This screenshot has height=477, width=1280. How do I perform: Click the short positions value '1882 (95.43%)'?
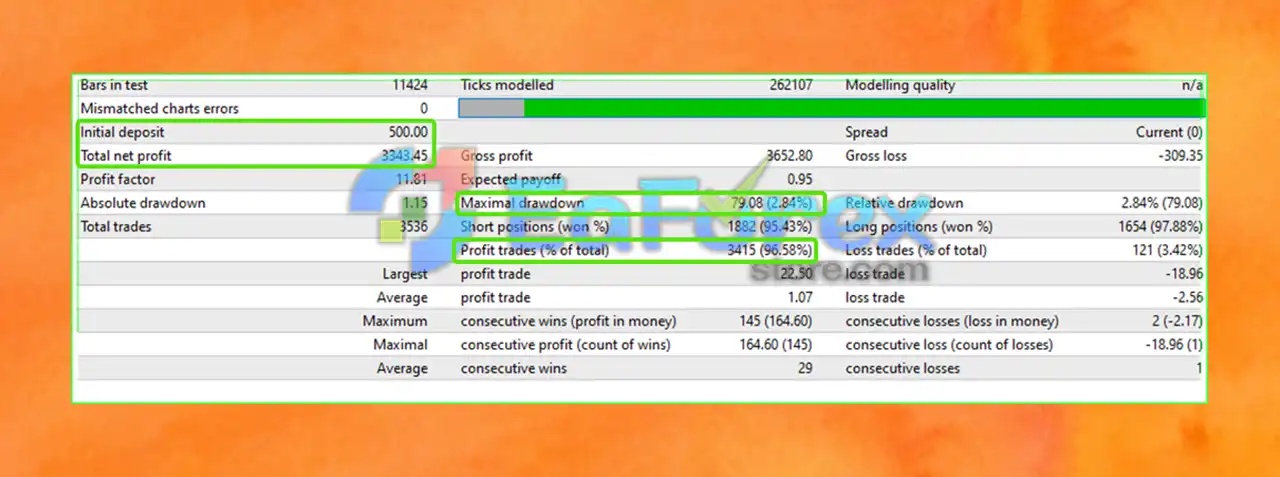770,227
